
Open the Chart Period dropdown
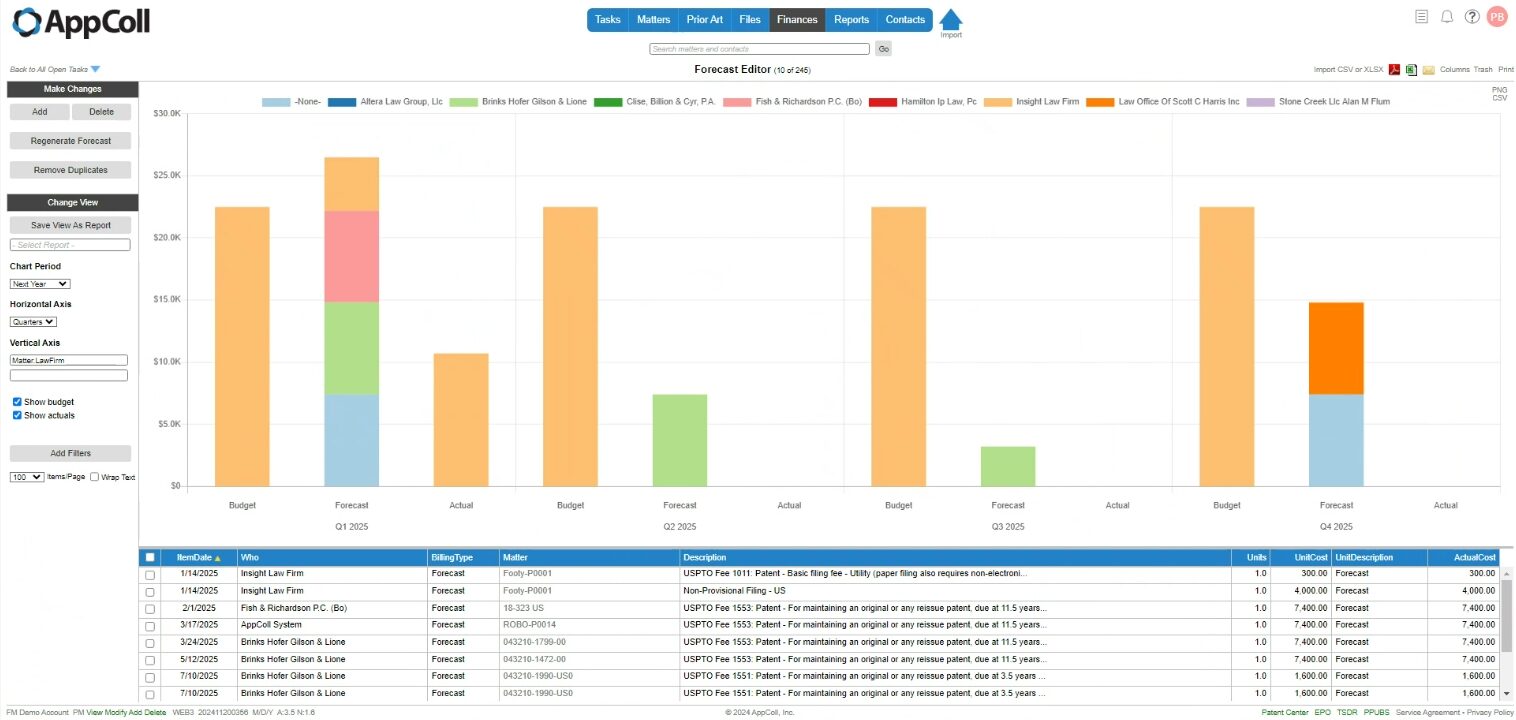tap(40, 284)
